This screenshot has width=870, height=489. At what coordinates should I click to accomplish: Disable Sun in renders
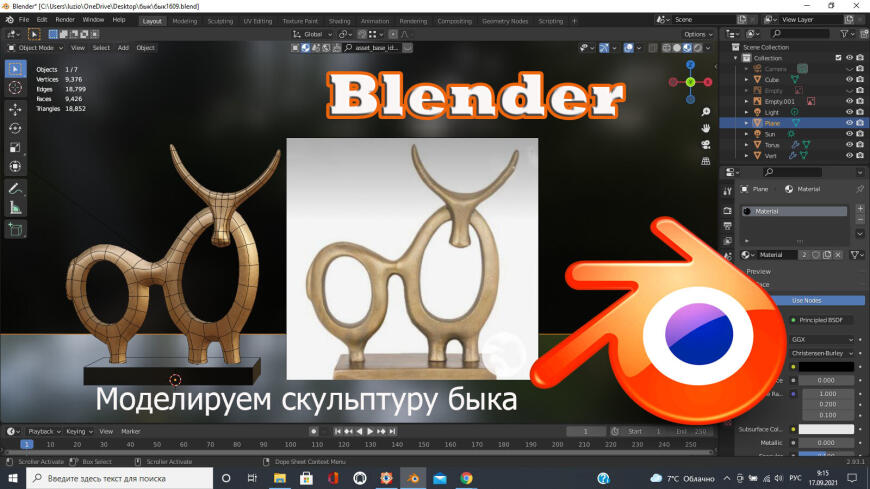860,134
